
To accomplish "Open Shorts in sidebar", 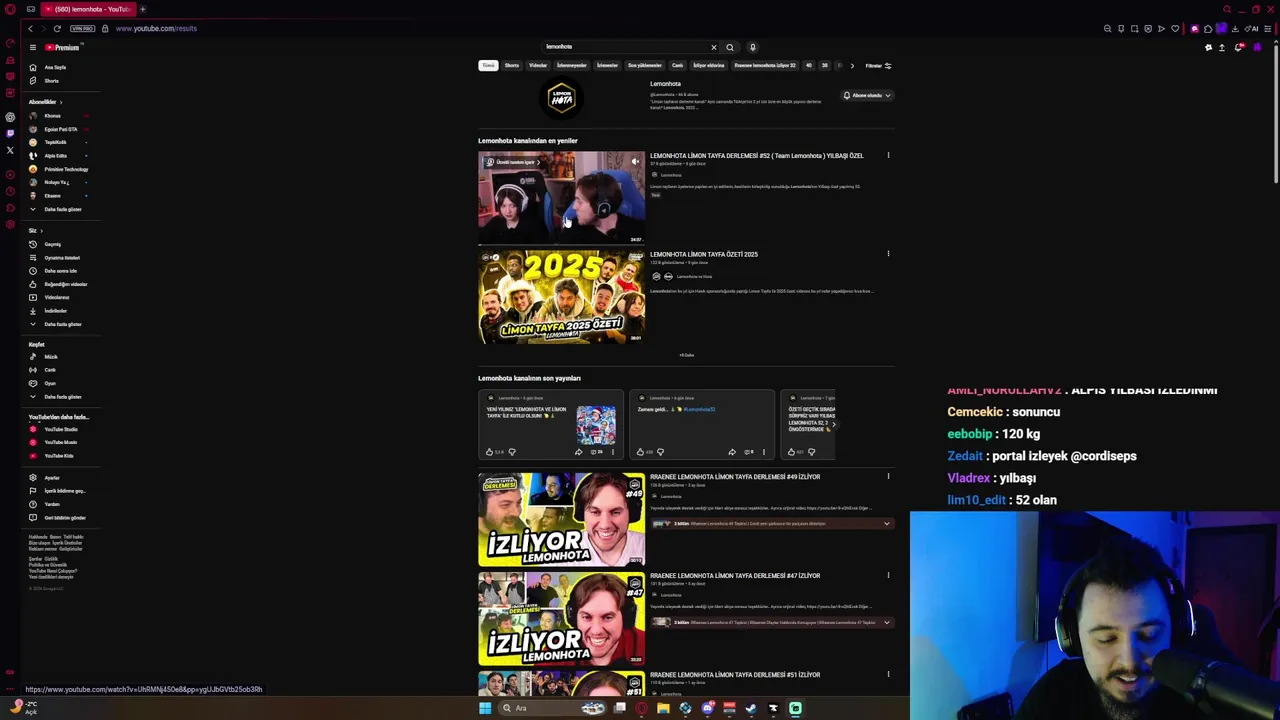I will pos(50,81).
